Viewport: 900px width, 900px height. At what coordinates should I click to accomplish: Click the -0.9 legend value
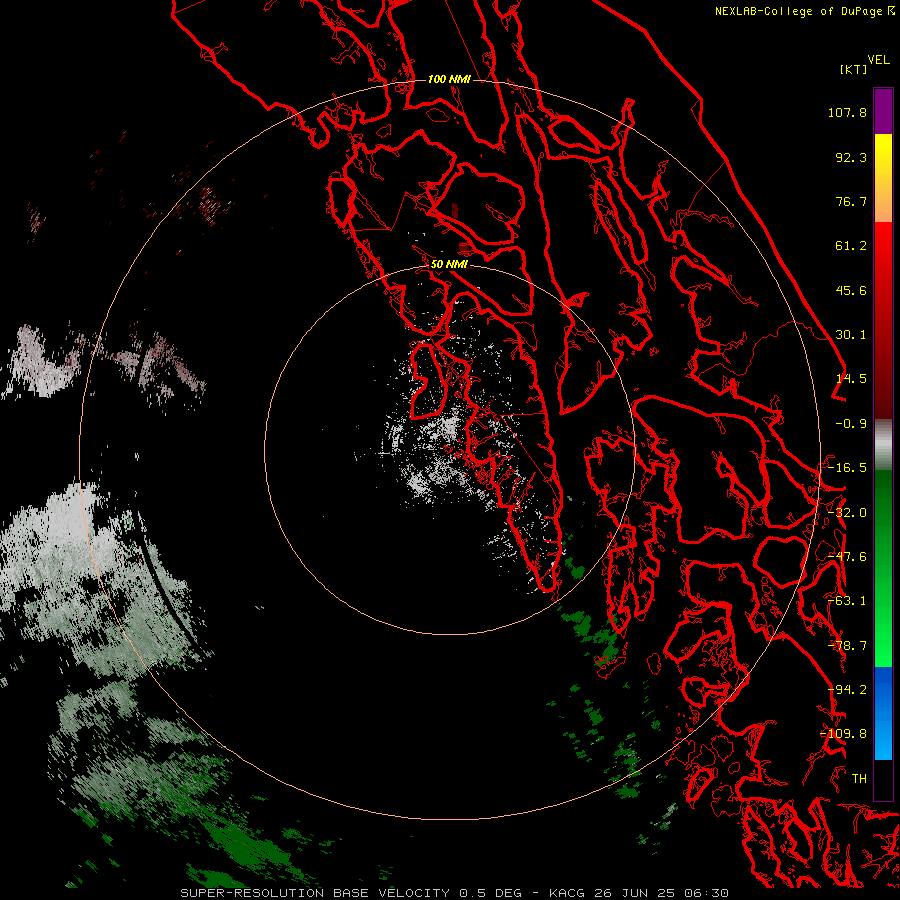click(851, 424)
